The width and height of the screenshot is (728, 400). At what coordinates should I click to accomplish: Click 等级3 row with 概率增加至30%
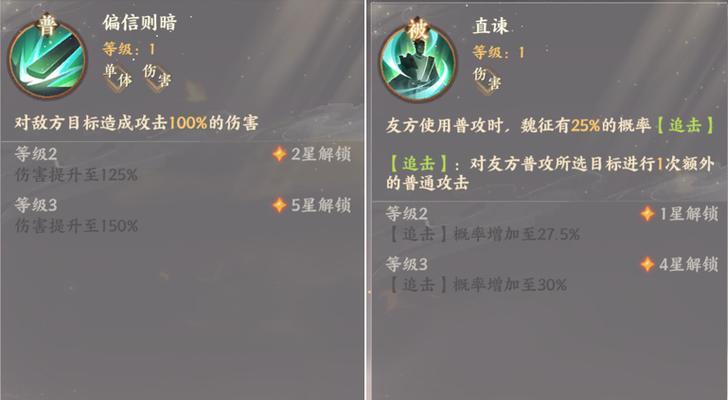point(552,275)
